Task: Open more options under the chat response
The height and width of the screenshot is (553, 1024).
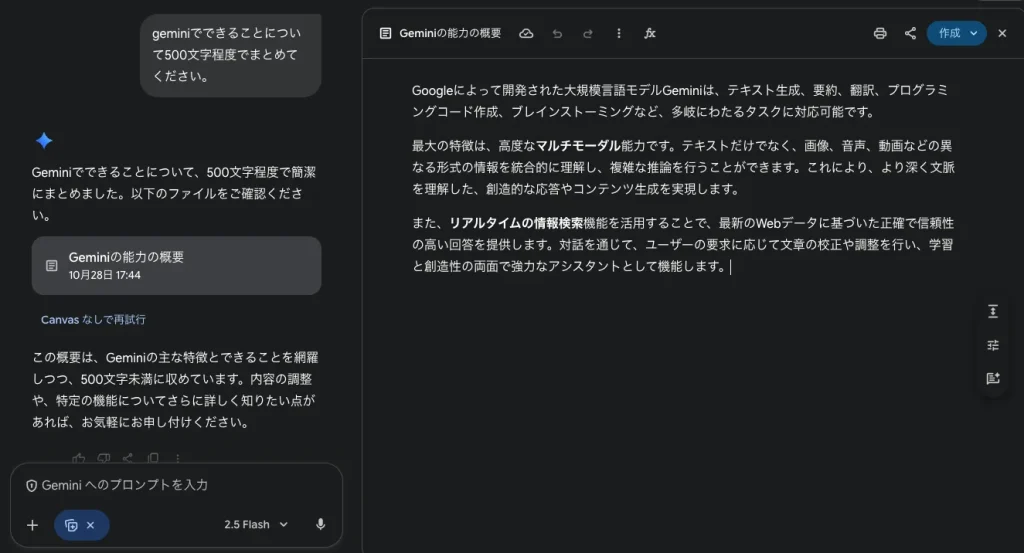Action: point(177,458)
